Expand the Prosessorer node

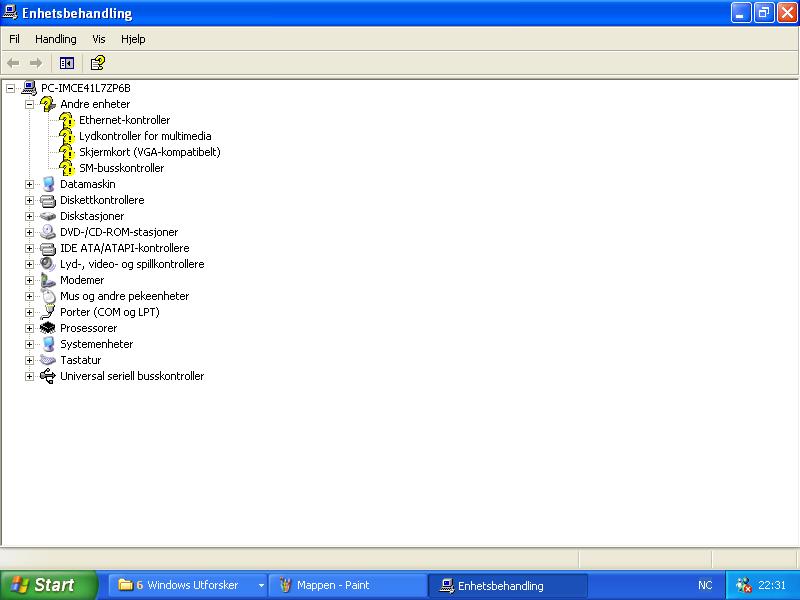point(30,328)
